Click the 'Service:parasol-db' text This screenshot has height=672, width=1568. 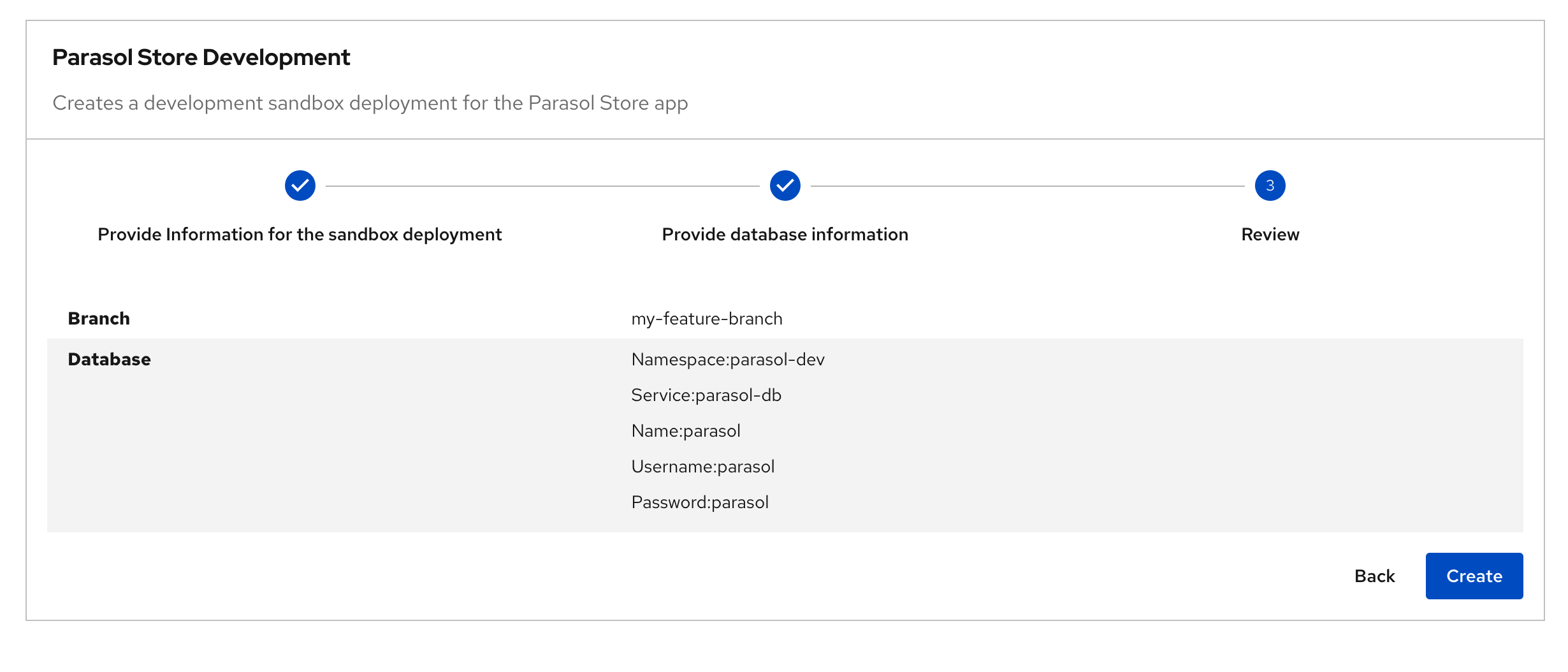706,395
